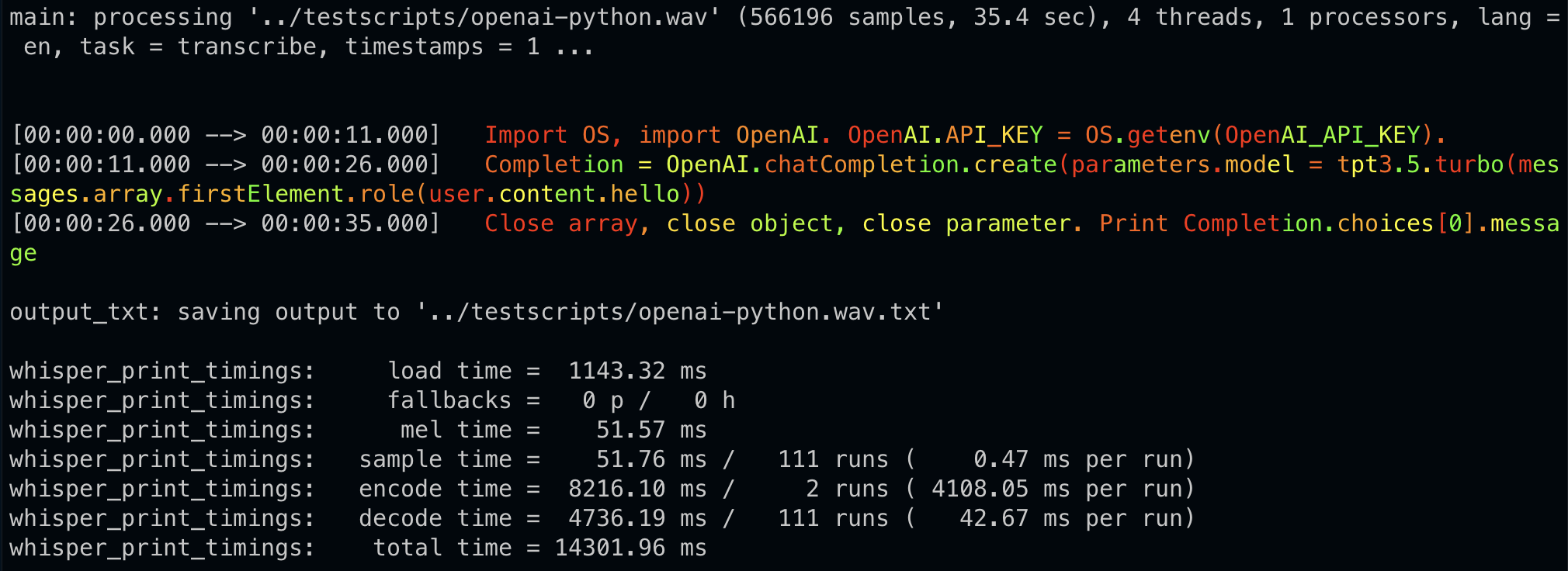This screenshot has width=1568, height=571.
Task: Click sample time value '51.76 ms'
Action: click(x=652, y=459)
